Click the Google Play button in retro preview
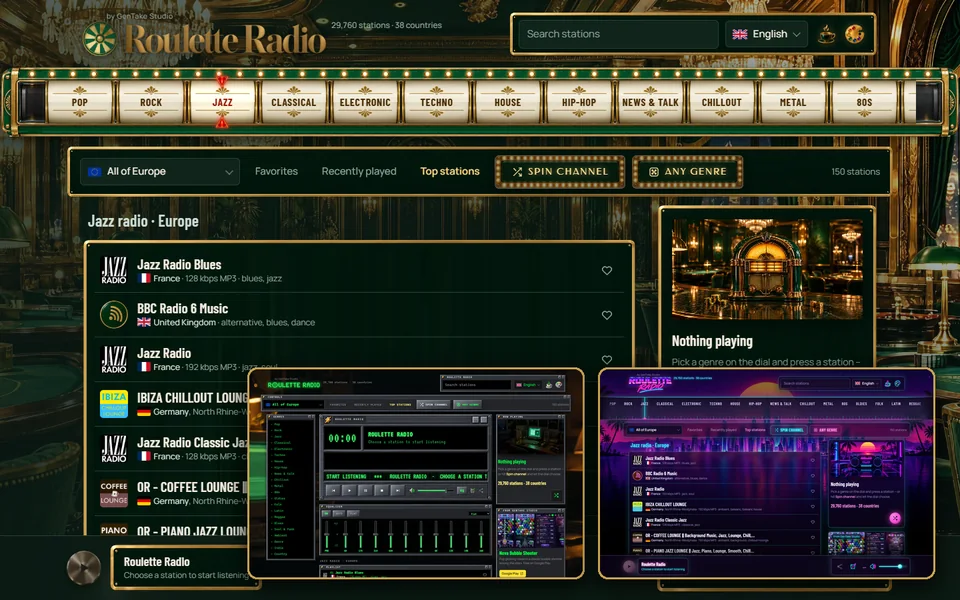 point(512,573)
